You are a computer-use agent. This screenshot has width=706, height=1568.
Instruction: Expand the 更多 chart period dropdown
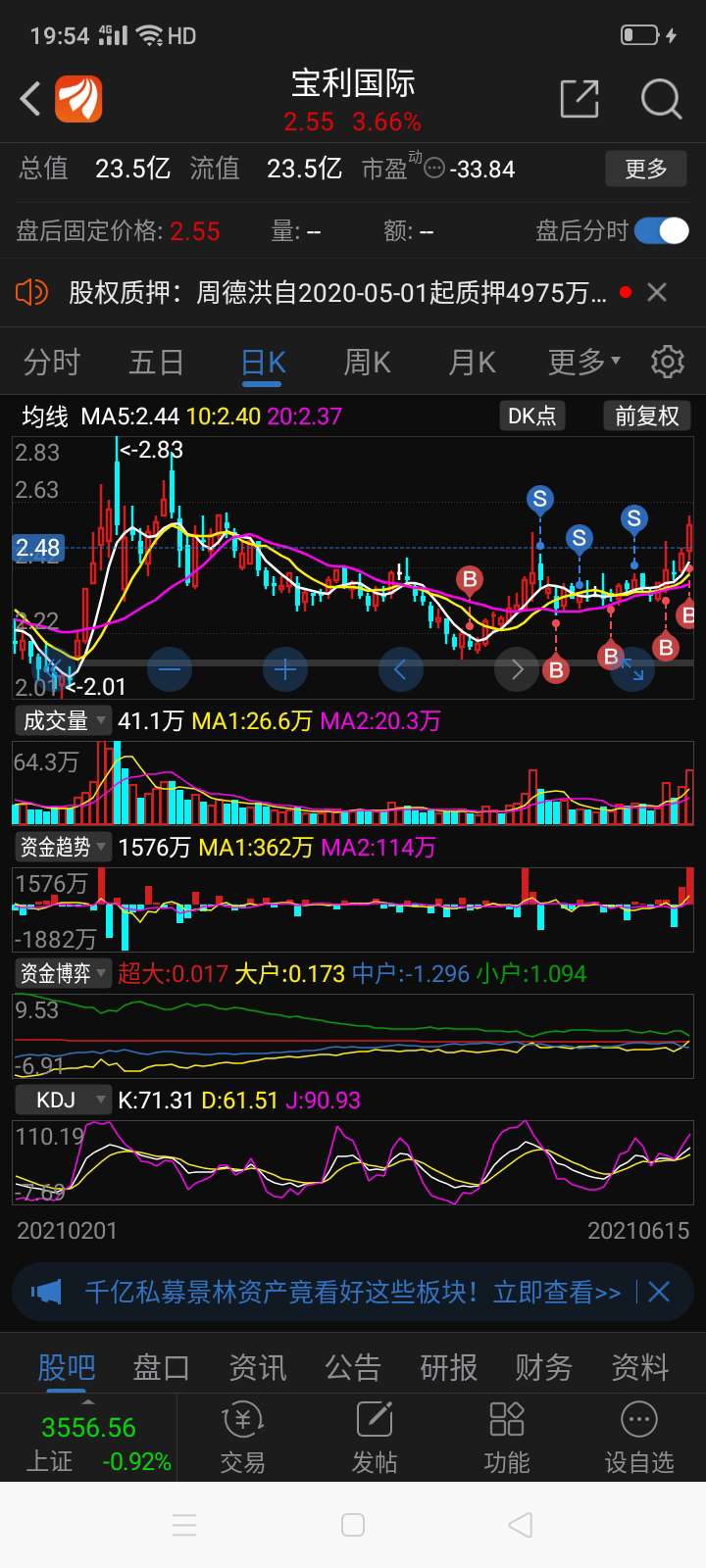click(584, 362)
